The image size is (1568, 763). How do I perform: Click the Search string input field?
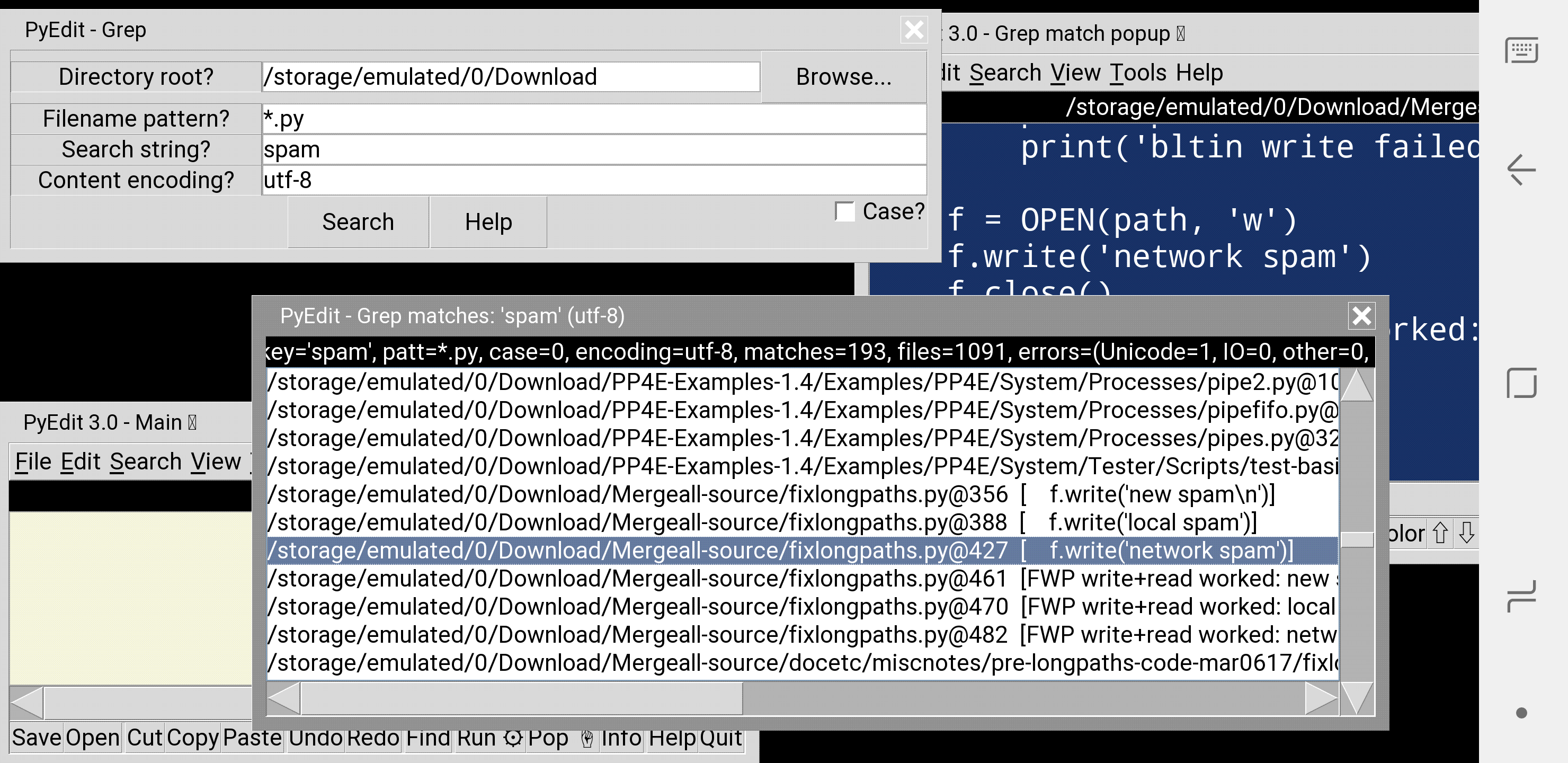click(x=593, y=149)
